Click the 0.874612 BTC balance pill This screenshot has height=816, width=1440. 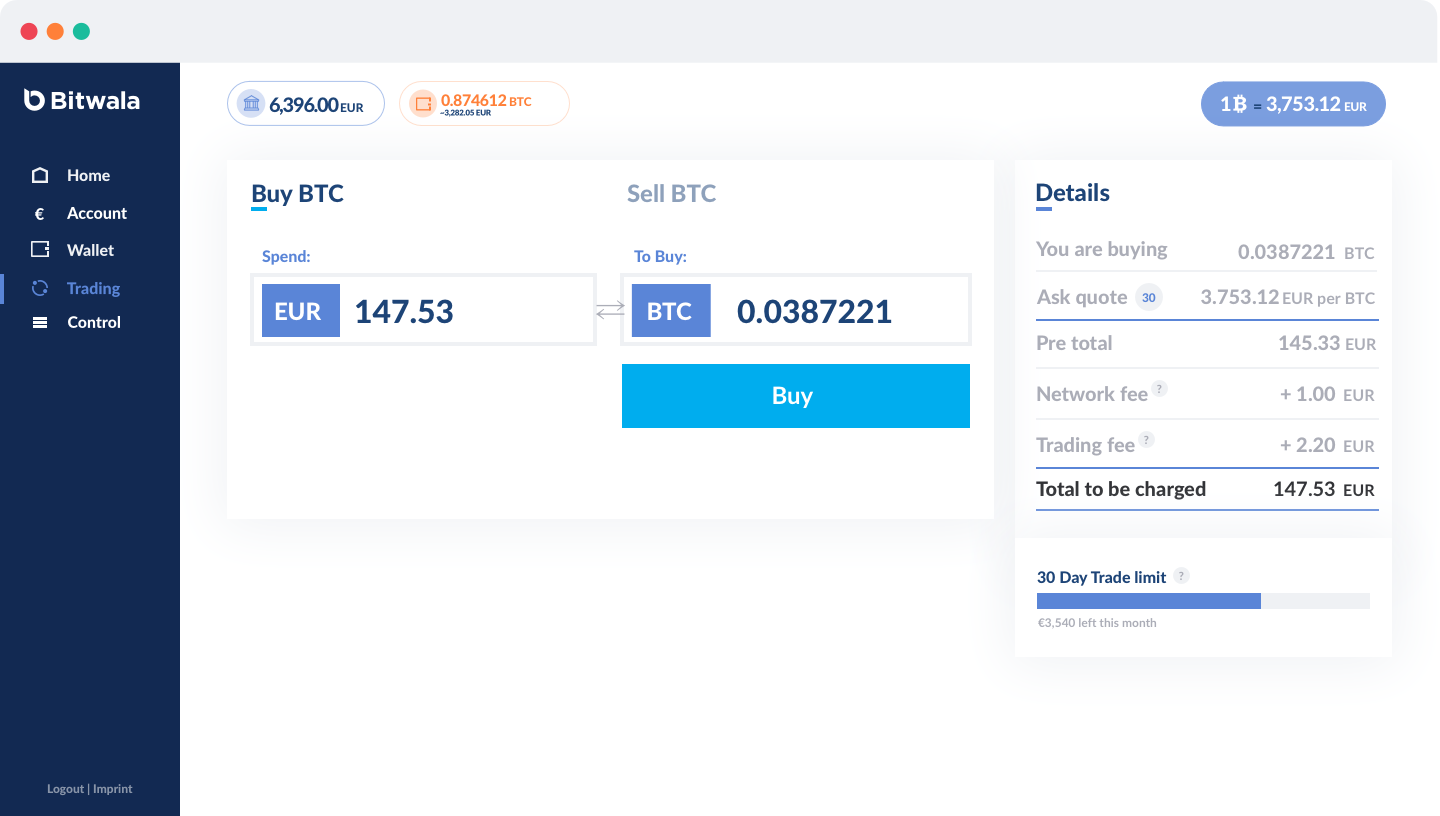[x=484, y=103]
